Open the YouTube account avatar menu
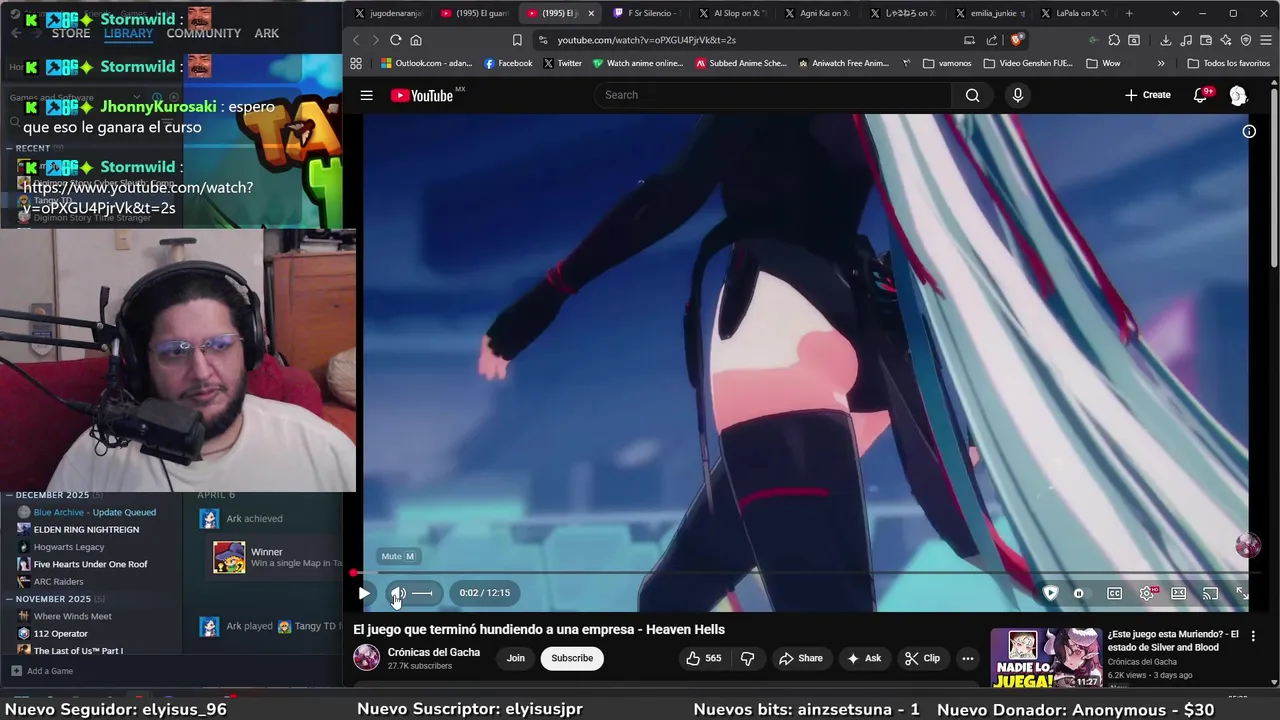The image size is (1280, 720). [x=1238, y=95]
